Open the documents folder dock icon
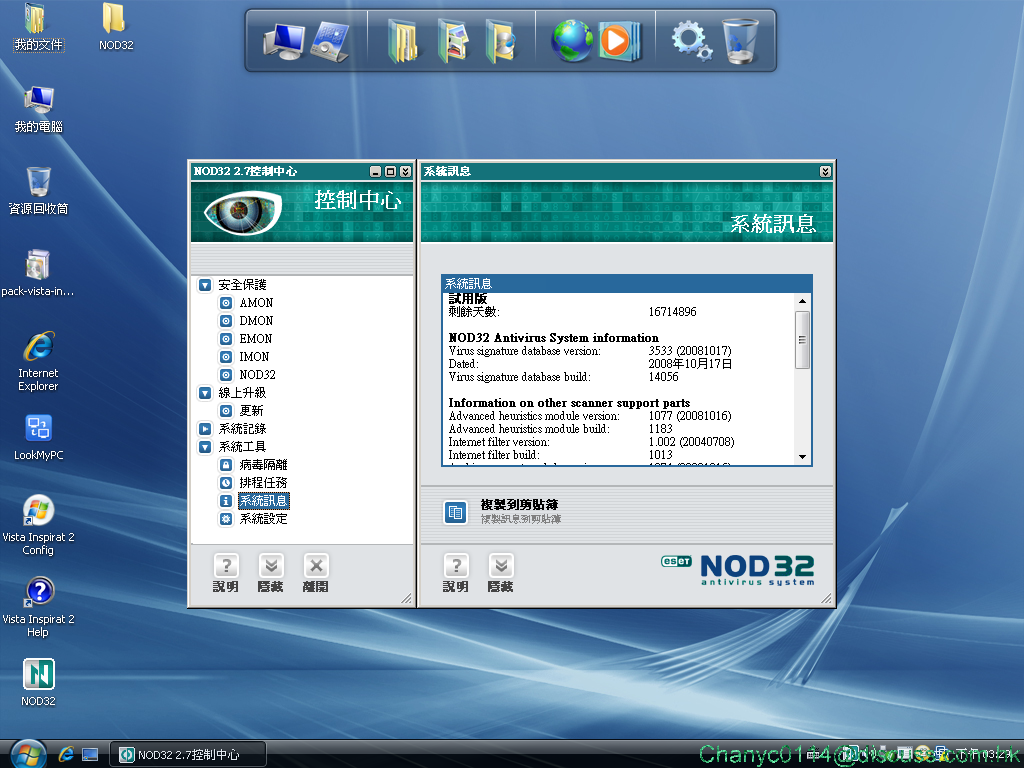 (x=403, y=40)
